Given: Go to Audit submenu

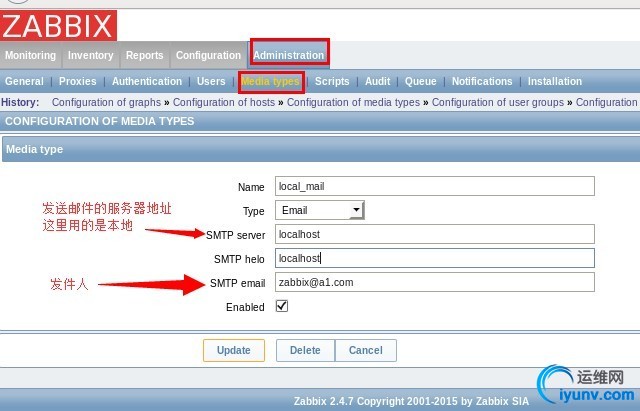Looking at the screenshot, I should [378, 81].
